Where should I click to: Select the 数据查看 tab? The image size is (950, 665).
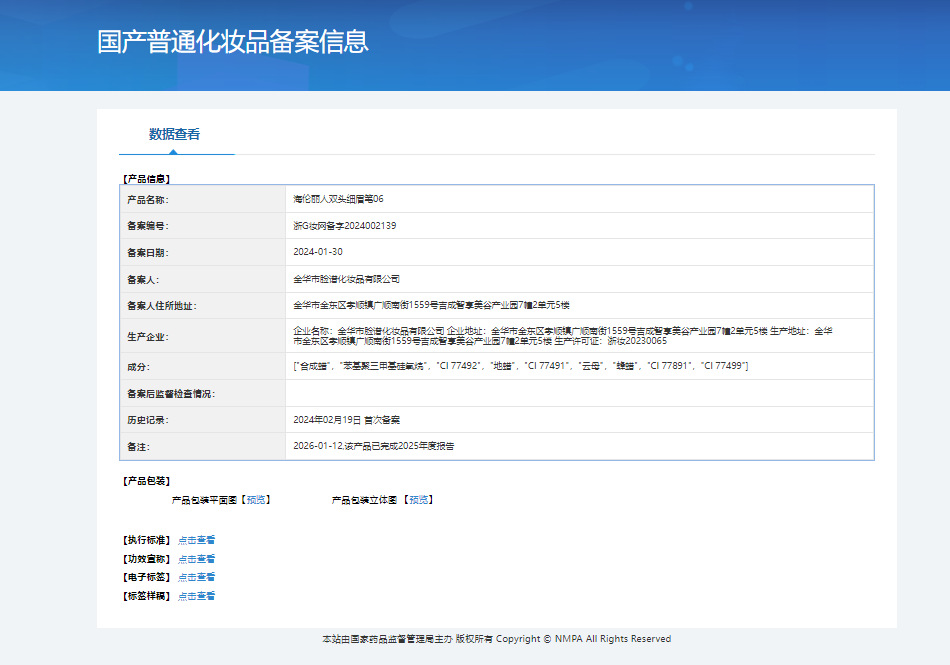174,134
